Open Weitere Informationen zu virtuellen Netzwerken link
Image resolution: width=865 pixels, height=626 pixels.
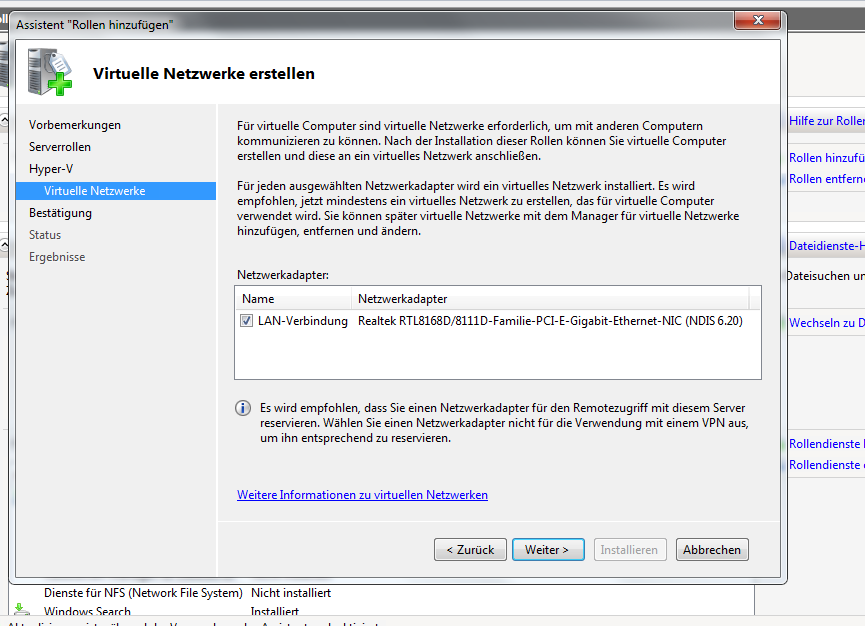click(x=362, y=495)
